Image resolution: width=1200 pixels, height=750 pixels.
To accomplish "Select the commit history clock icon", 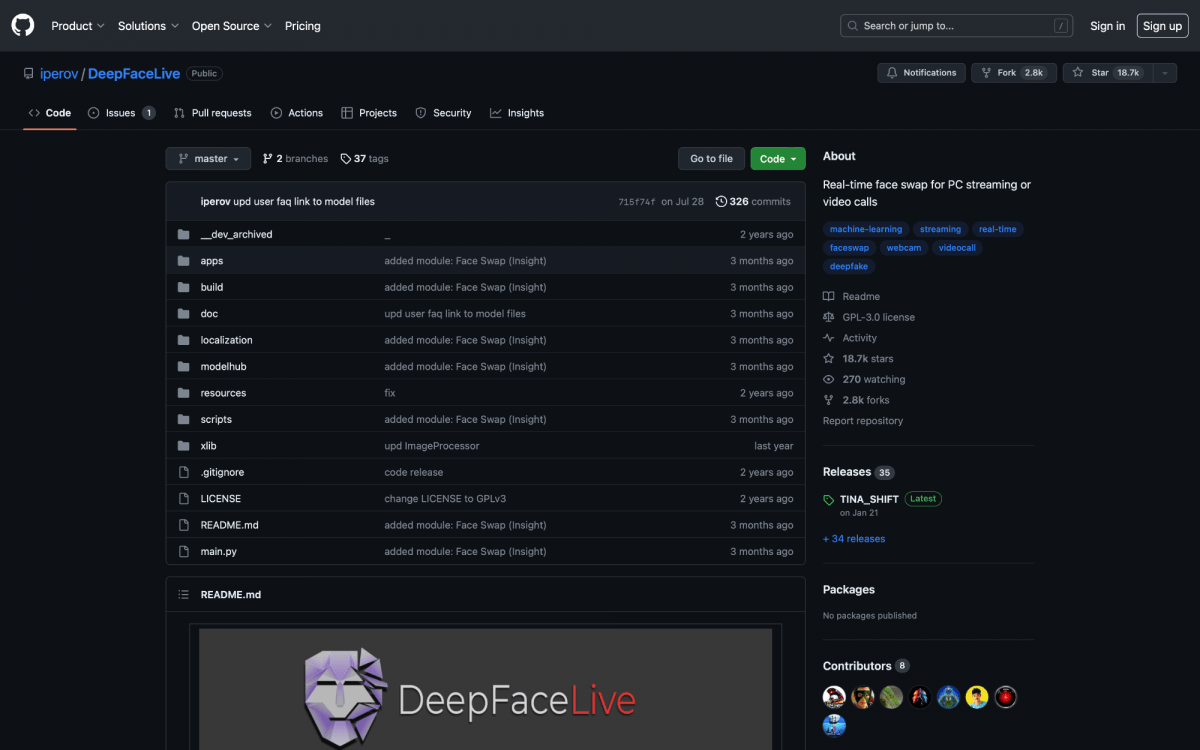I will point(721,201).
